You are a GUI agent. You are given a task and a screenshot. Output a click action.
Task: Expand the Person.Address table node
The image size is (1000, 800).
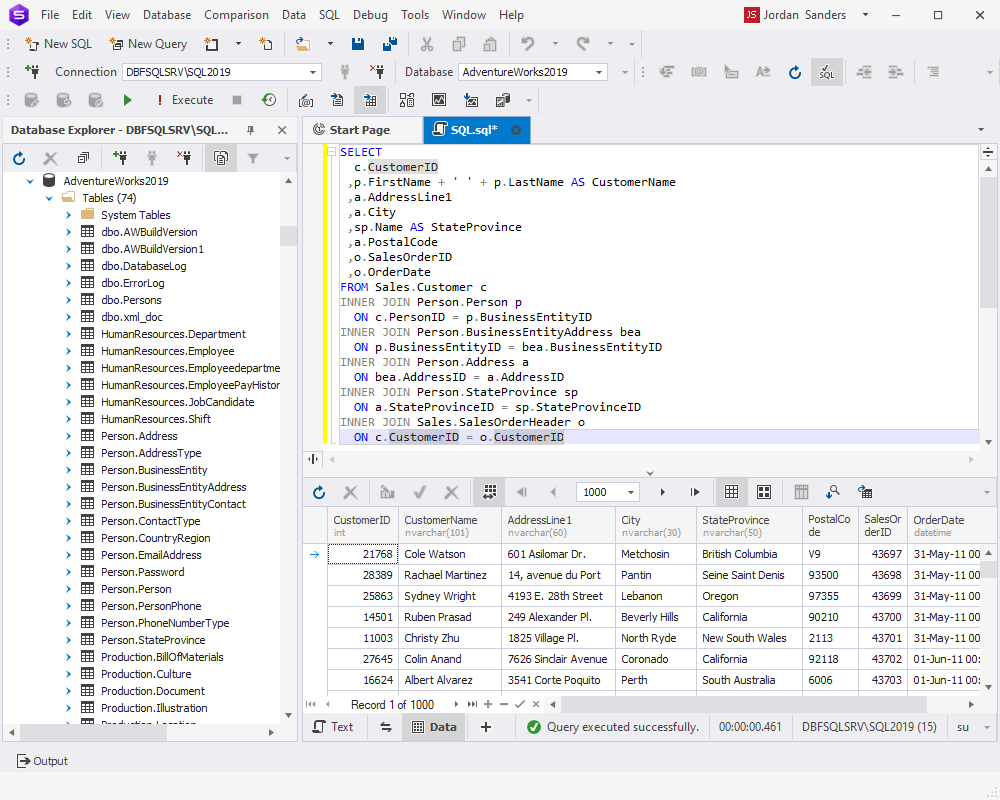(x=68, y=436)
